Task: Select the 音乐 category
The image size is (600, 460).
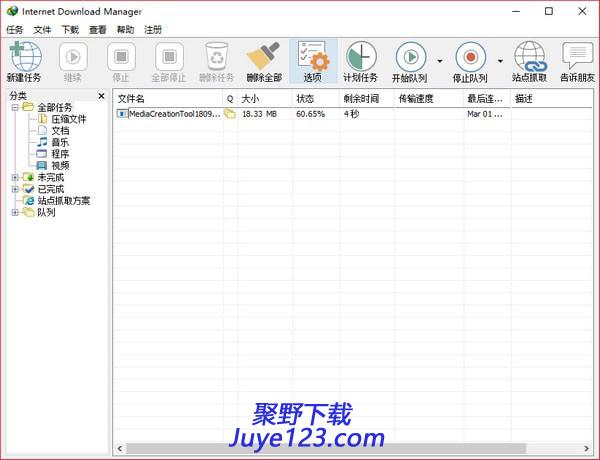Action: tap(60, 142)
